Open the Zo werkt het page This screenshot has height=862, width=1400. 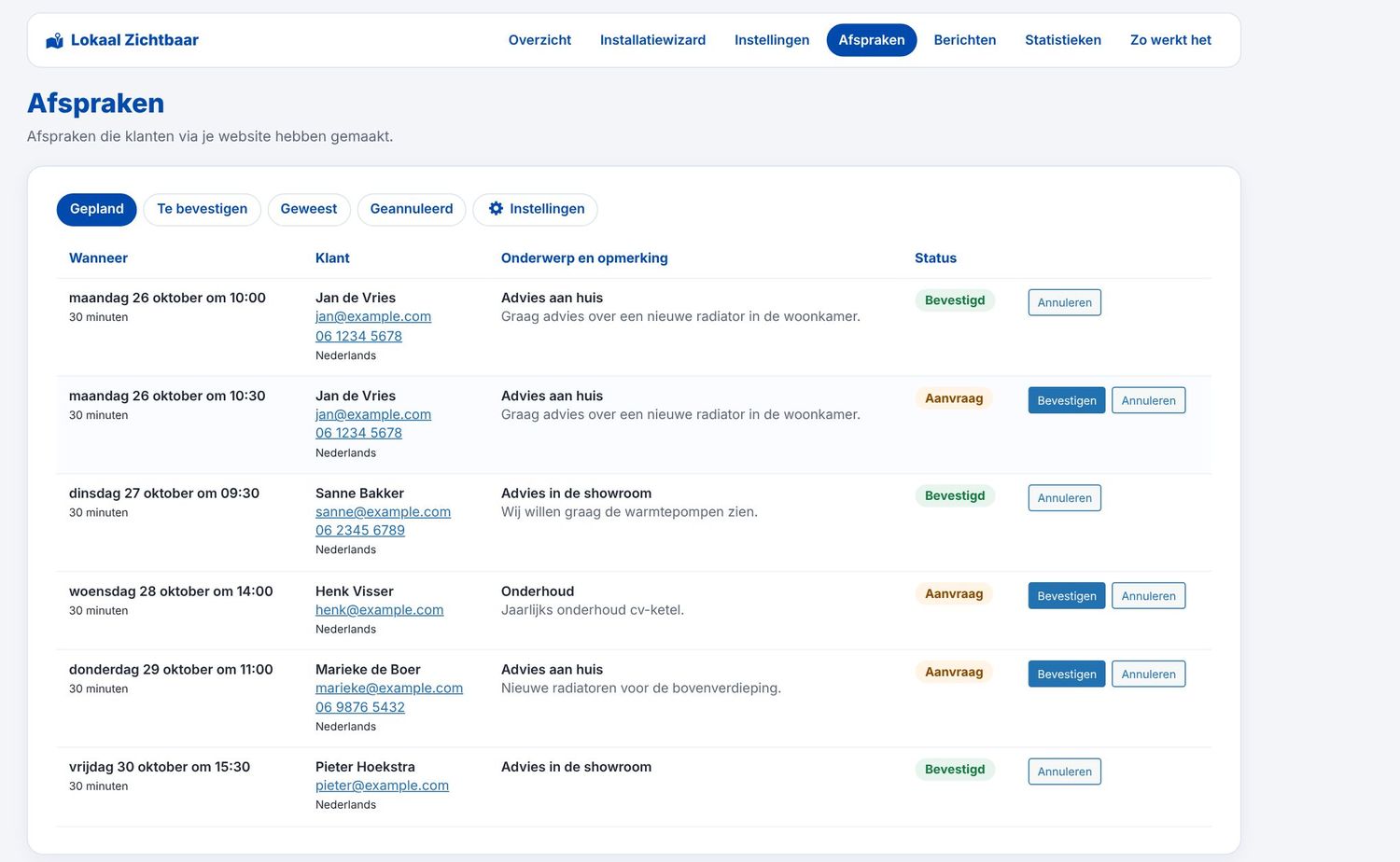(1170, 40)
